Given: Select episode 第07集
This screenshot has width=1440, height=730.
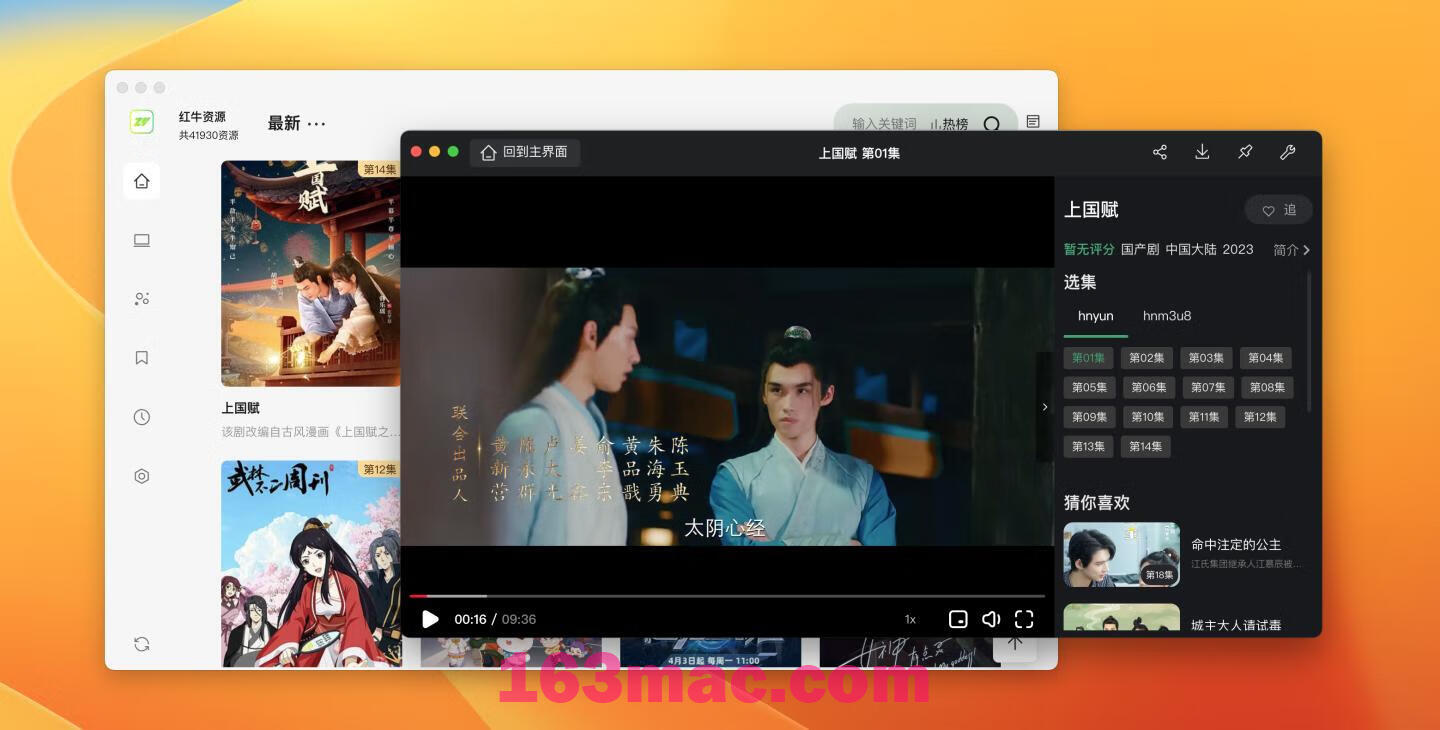Looking at the screenshot, I should click(1208, 387).
